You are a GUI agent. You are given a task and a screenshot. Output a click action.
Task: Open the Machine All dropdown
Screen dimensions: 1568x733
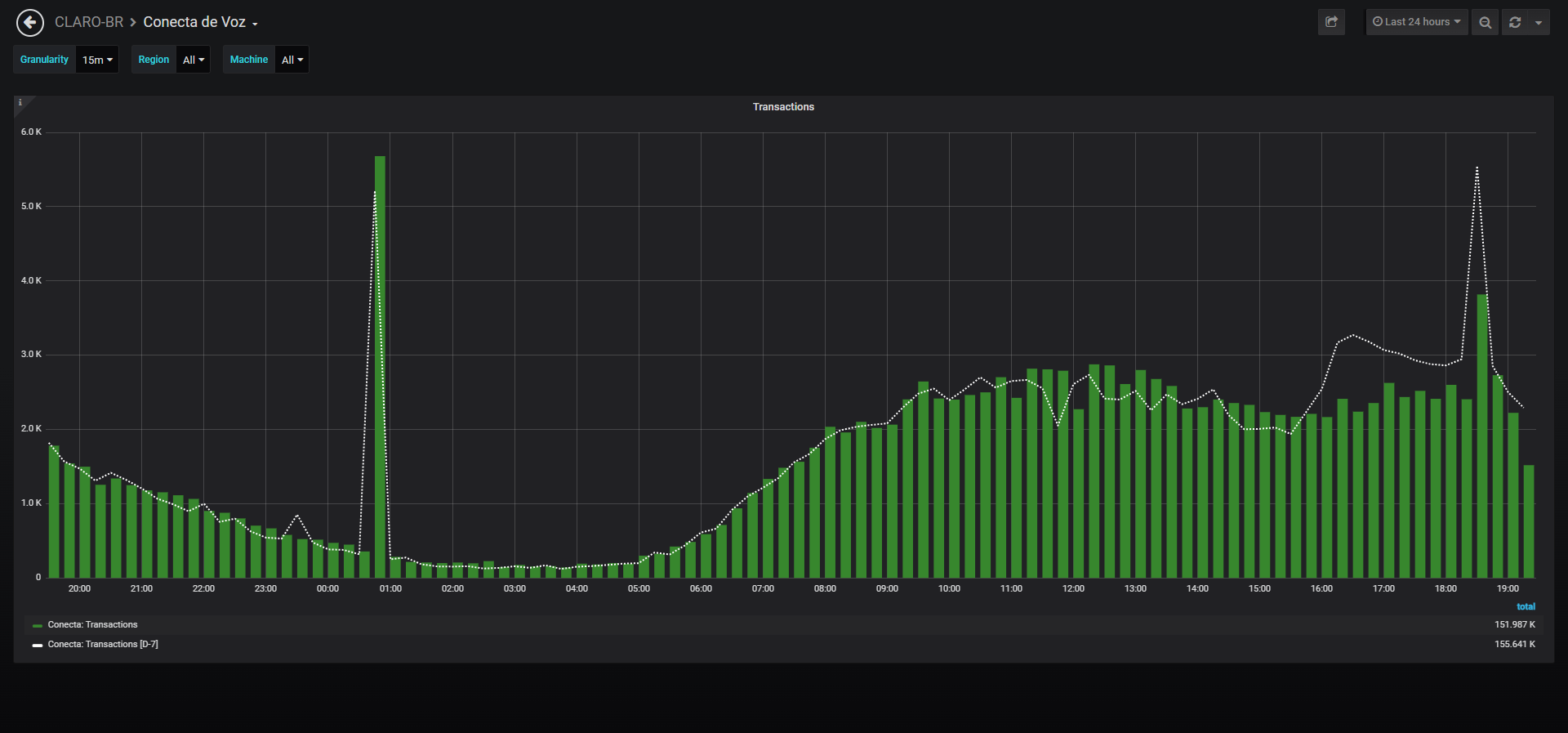[292, 60]
